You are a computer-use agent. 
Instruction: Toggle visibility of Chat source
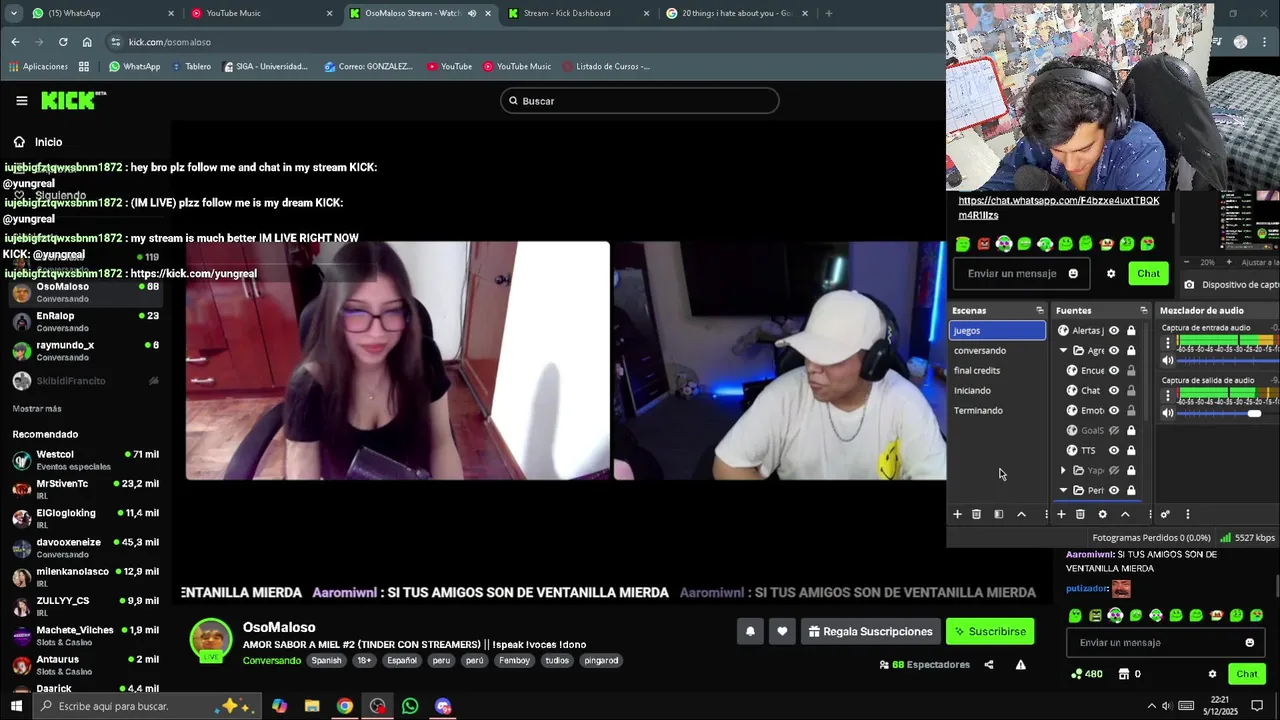(1114, 391)
